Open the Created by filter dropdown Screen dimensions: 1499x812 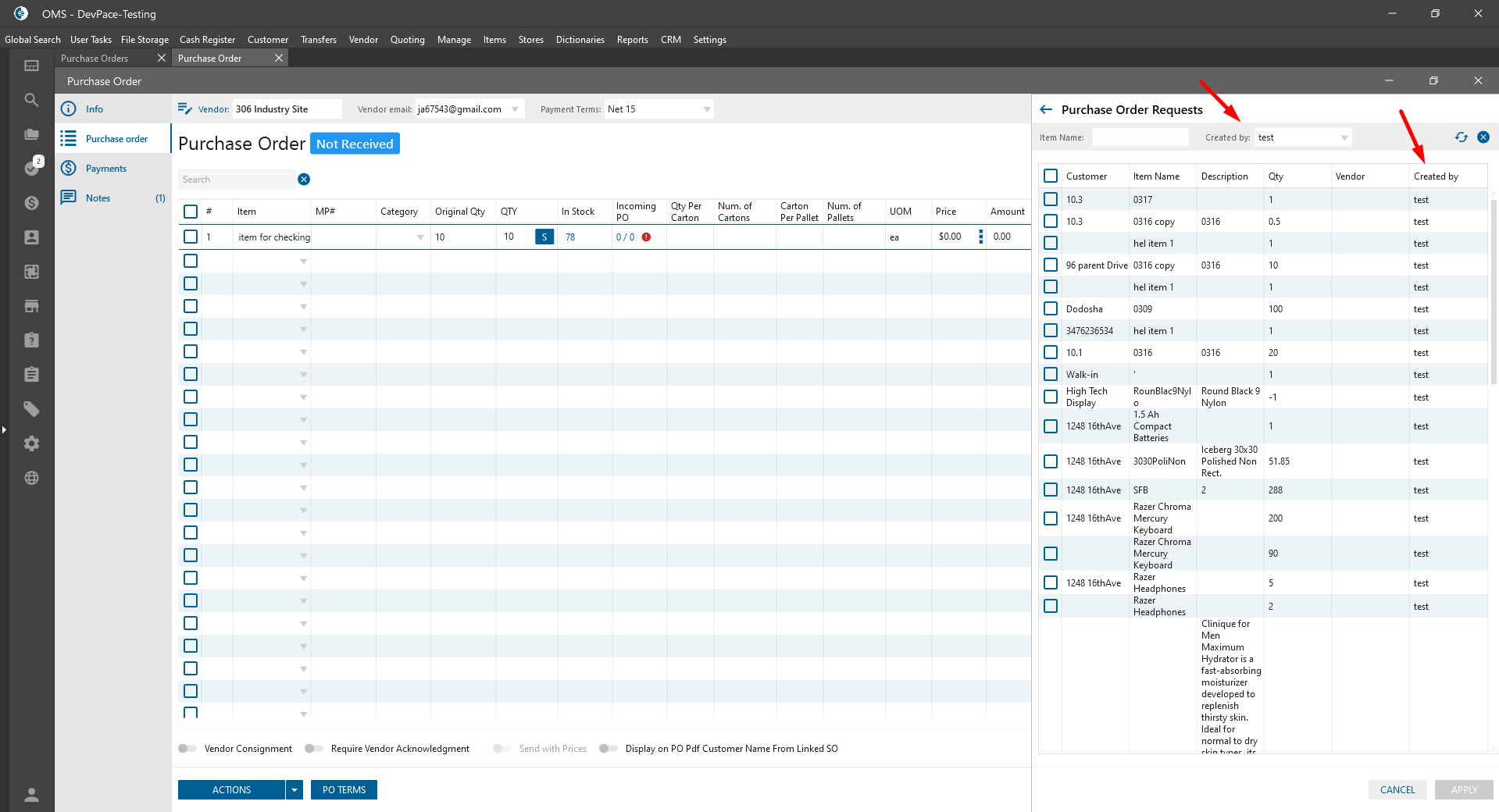click(1344, 137)
